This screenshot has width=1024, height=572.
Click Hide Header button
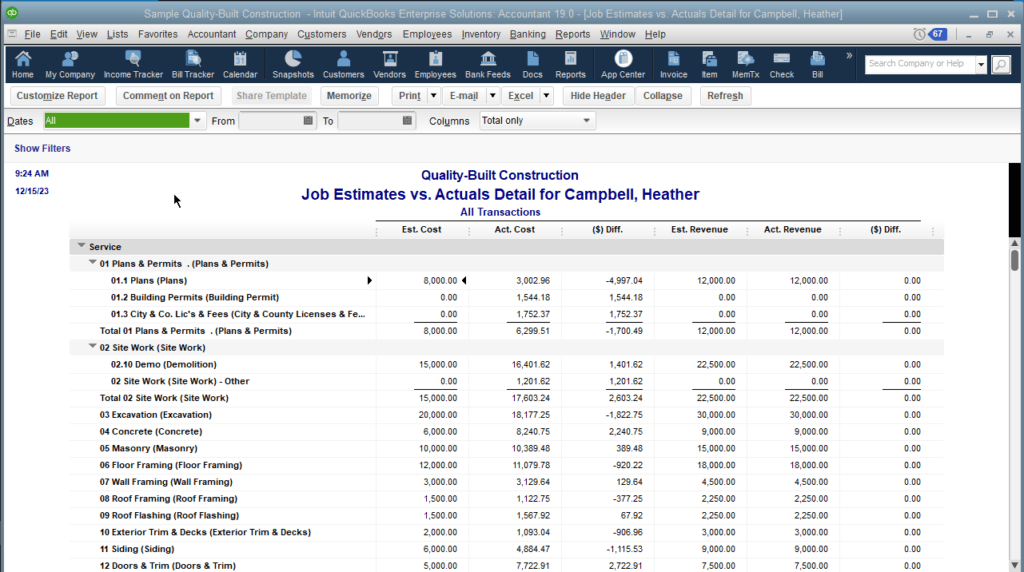click(598, 96)
